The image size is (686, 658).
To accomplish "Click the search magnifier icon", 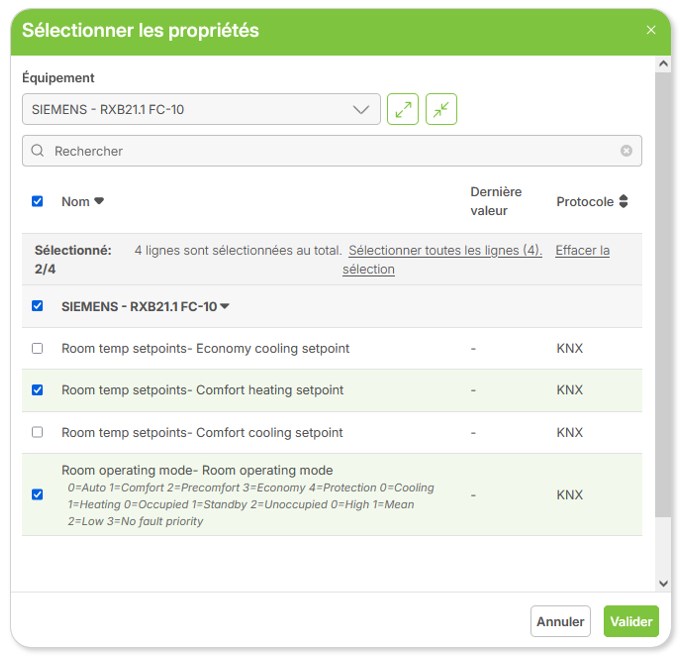I will tap(38, 150).
